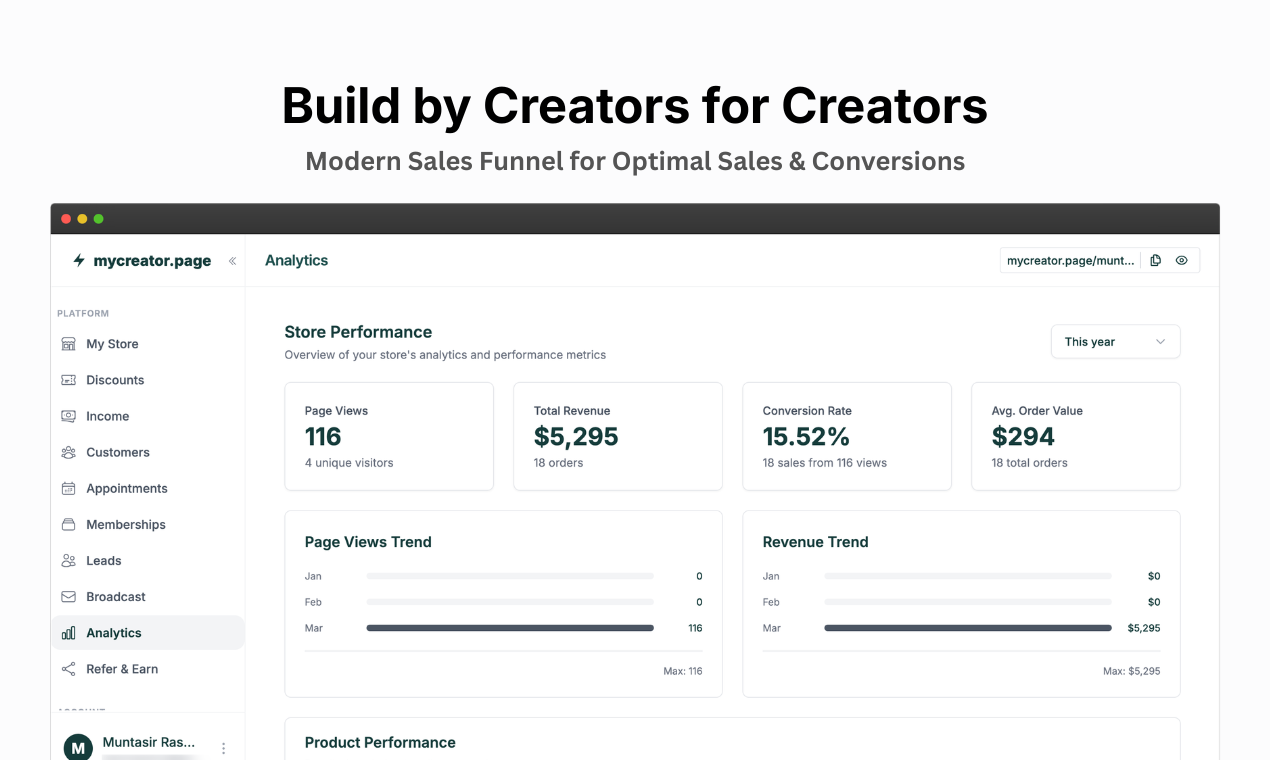Viewport: 1270px width, 760px height.
Task: Click the March page views progress bar
Action: coord(510,628)
